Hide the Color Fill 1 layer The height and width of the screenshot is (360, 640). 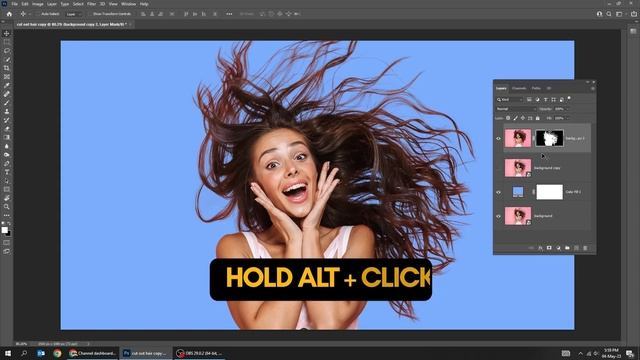click(x=498, y=192)
